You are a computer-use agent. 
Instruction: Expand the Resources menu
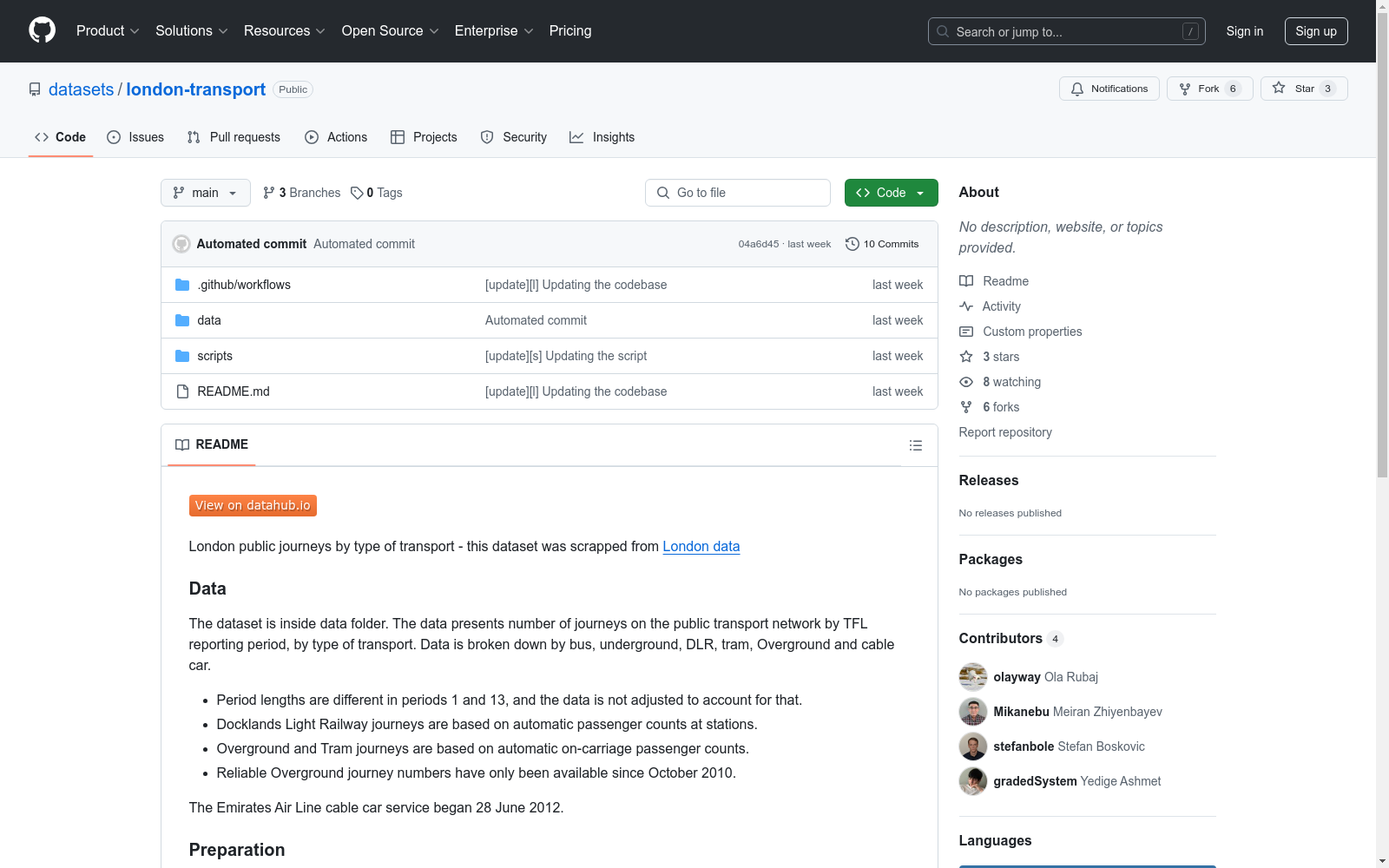285,31
